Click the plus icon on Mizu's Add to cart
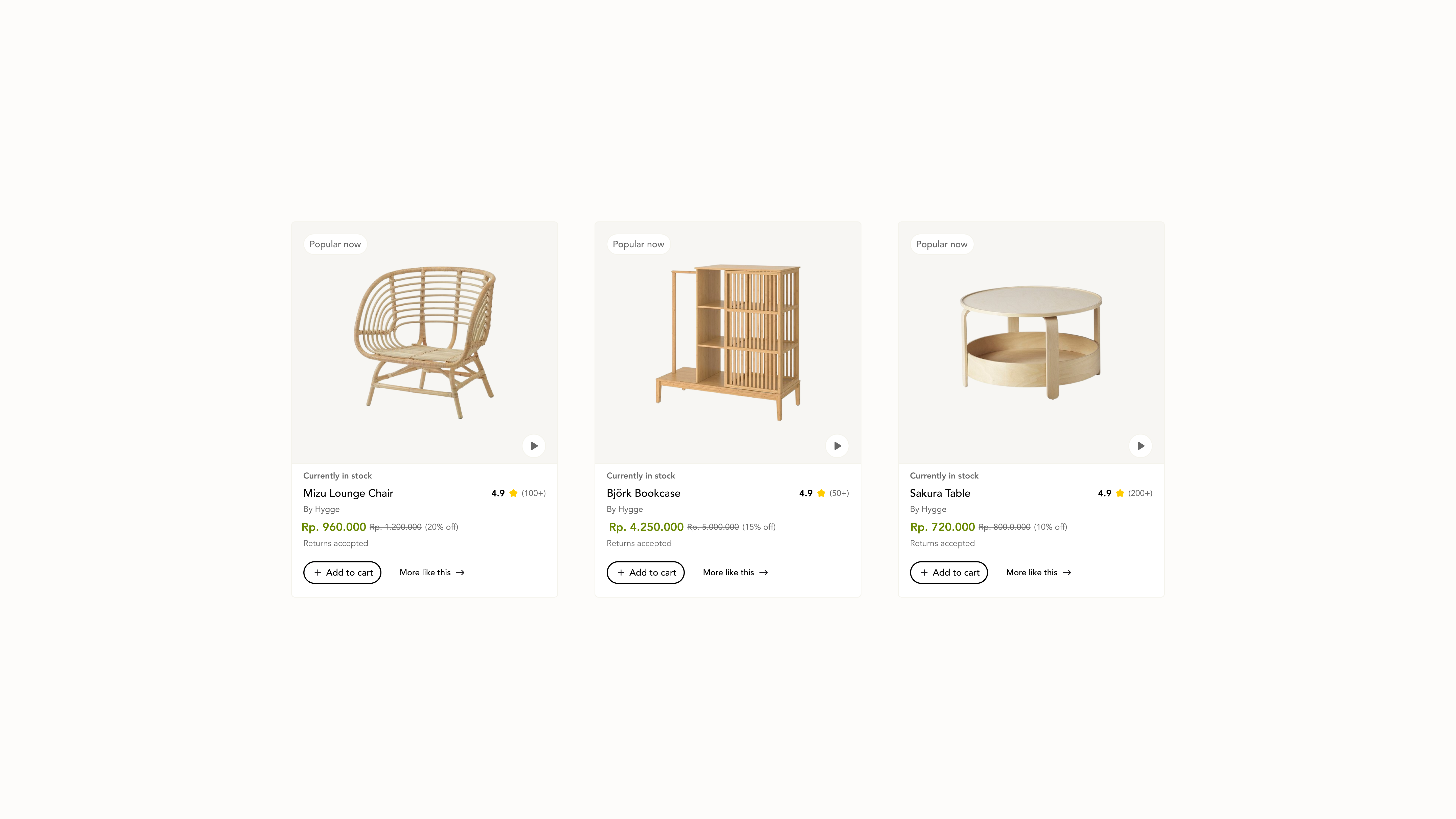This screenshot has height=819, width=1456. [318, 572]
